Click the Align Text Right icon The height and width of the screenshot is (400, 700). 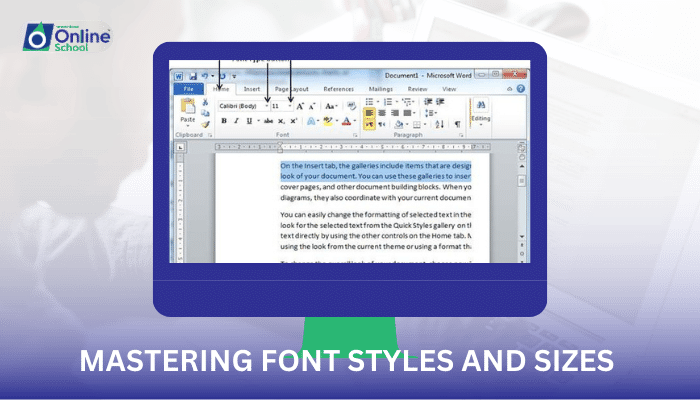[395, 113]
